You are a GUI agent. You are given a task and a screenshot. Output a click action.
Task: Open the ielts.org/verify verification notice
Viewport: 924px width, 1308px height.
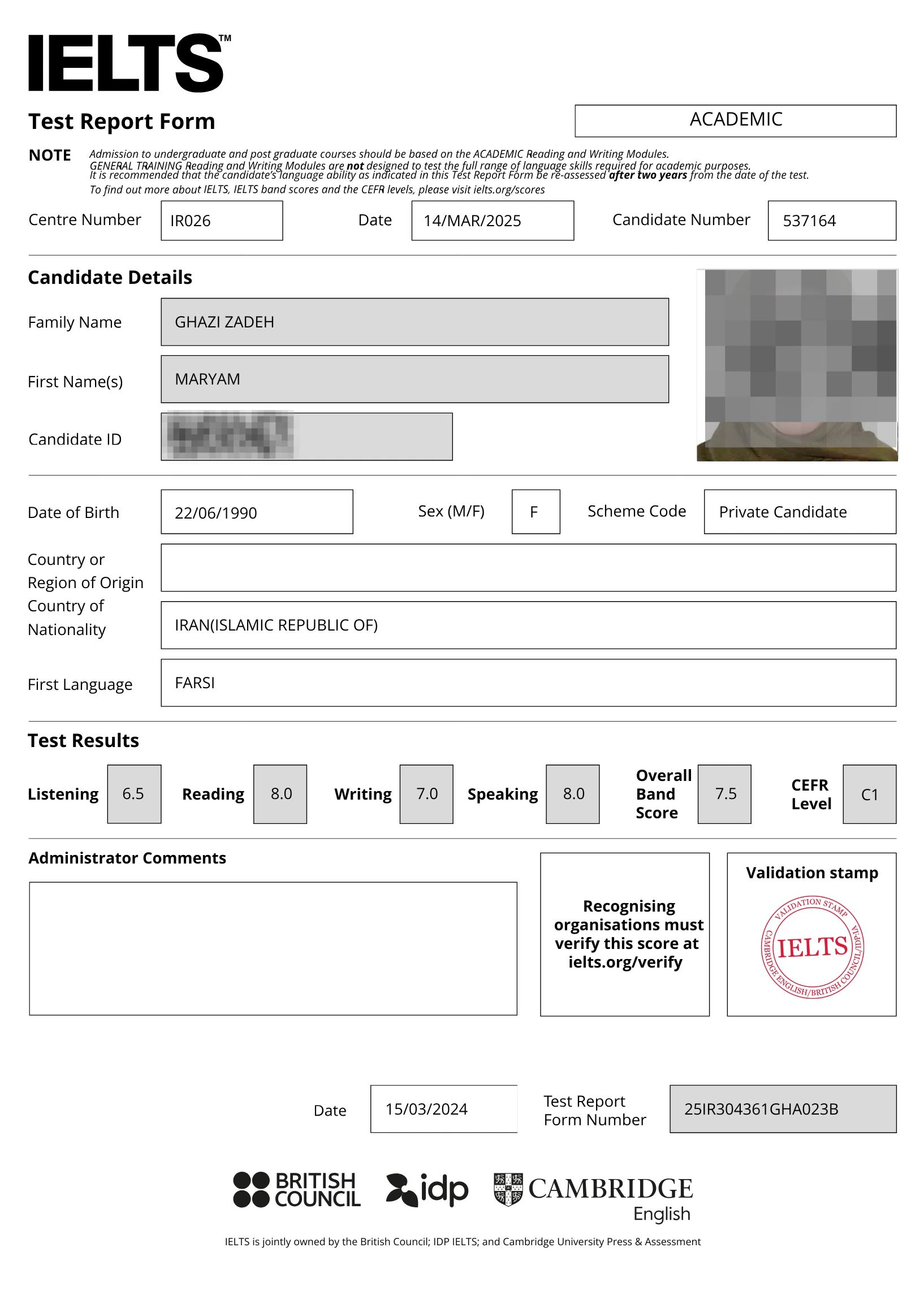(624, 934)
